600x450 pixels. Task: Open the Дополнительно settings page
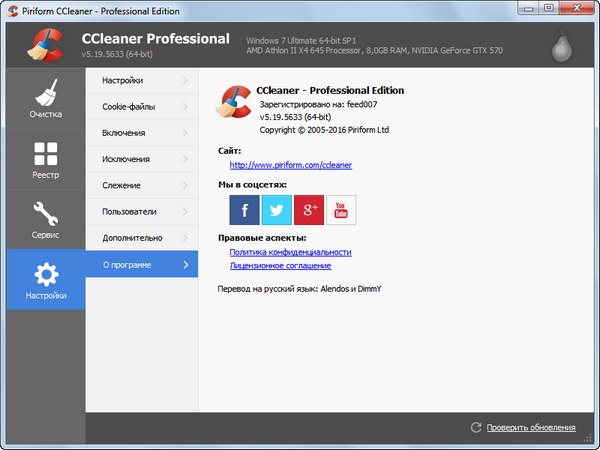pyautogui.click(x=132, y=238)
